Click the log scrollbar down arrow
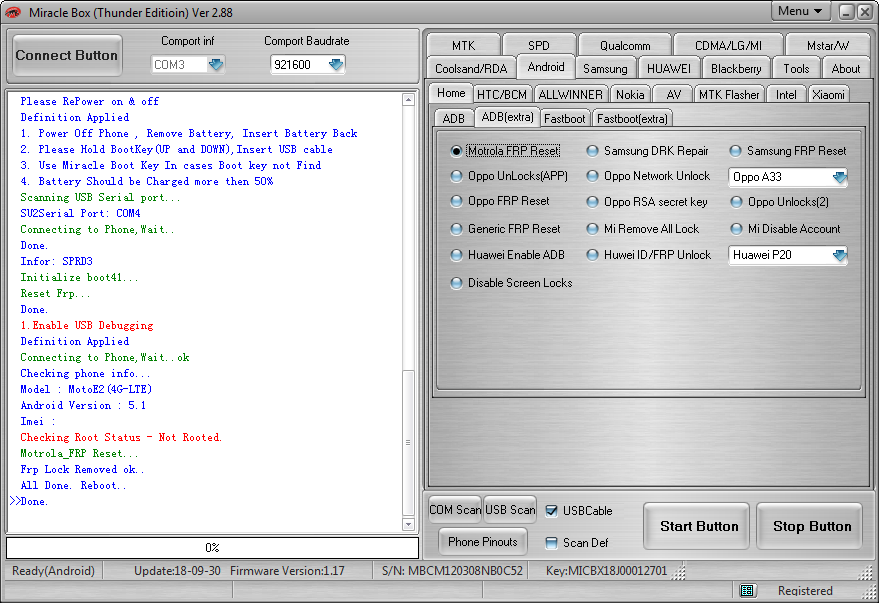The width and height of the screenshot is (879, 603). tap(408, 525)
